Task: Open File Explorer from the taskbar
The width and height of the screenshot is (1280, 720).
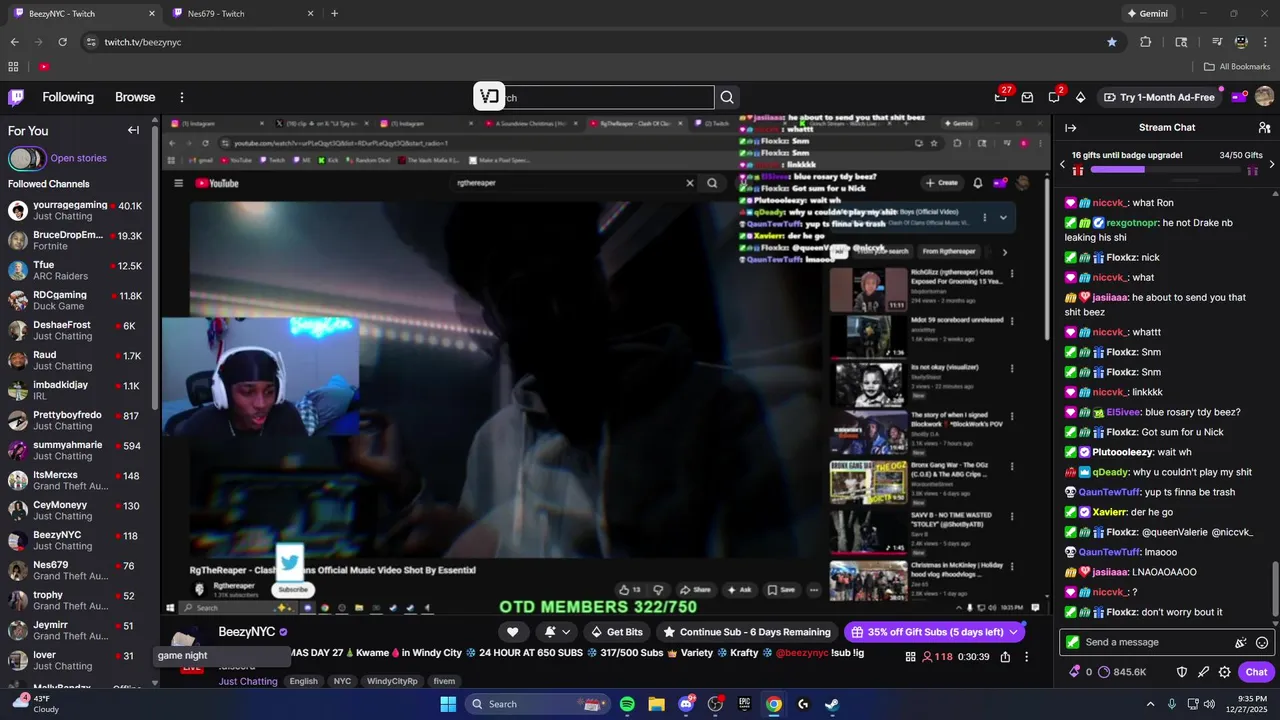Action: coord(656,704)
